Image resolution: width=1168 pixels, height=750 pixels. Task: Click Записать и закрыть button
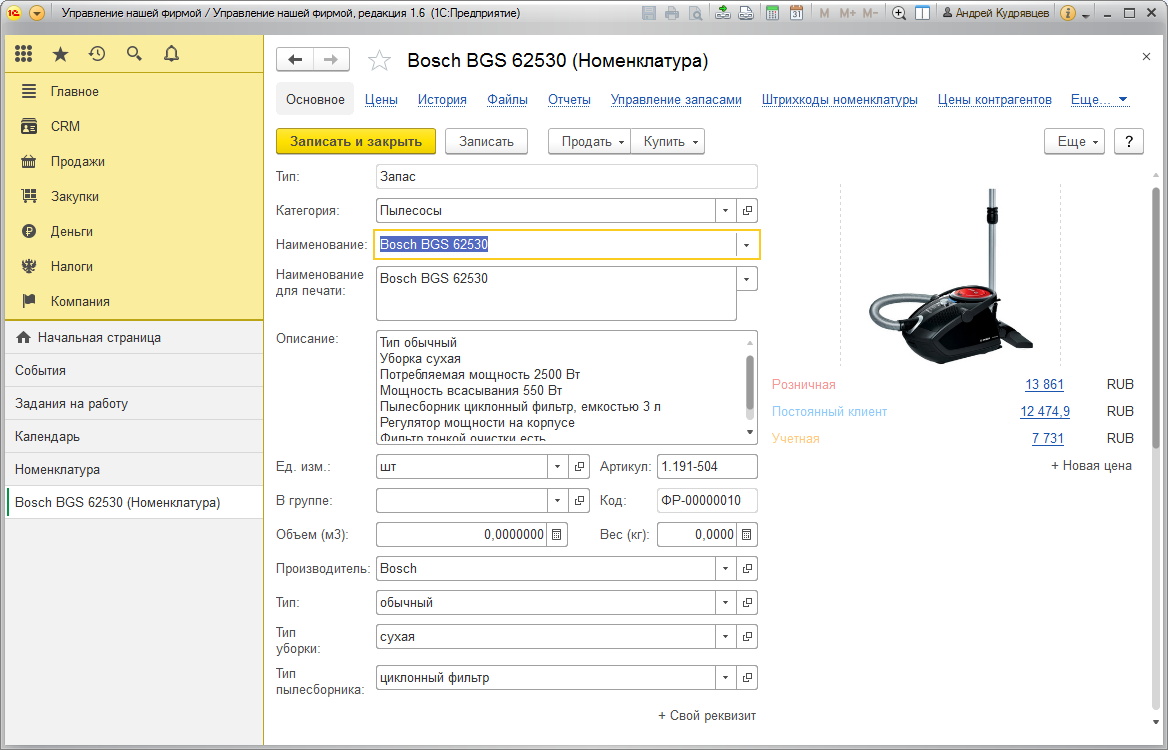coord(356,142)
